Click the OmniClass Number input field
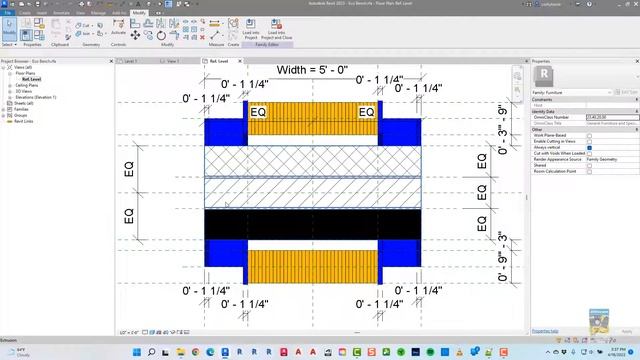Viewport: 640px width, 360px height. point(612,117)
